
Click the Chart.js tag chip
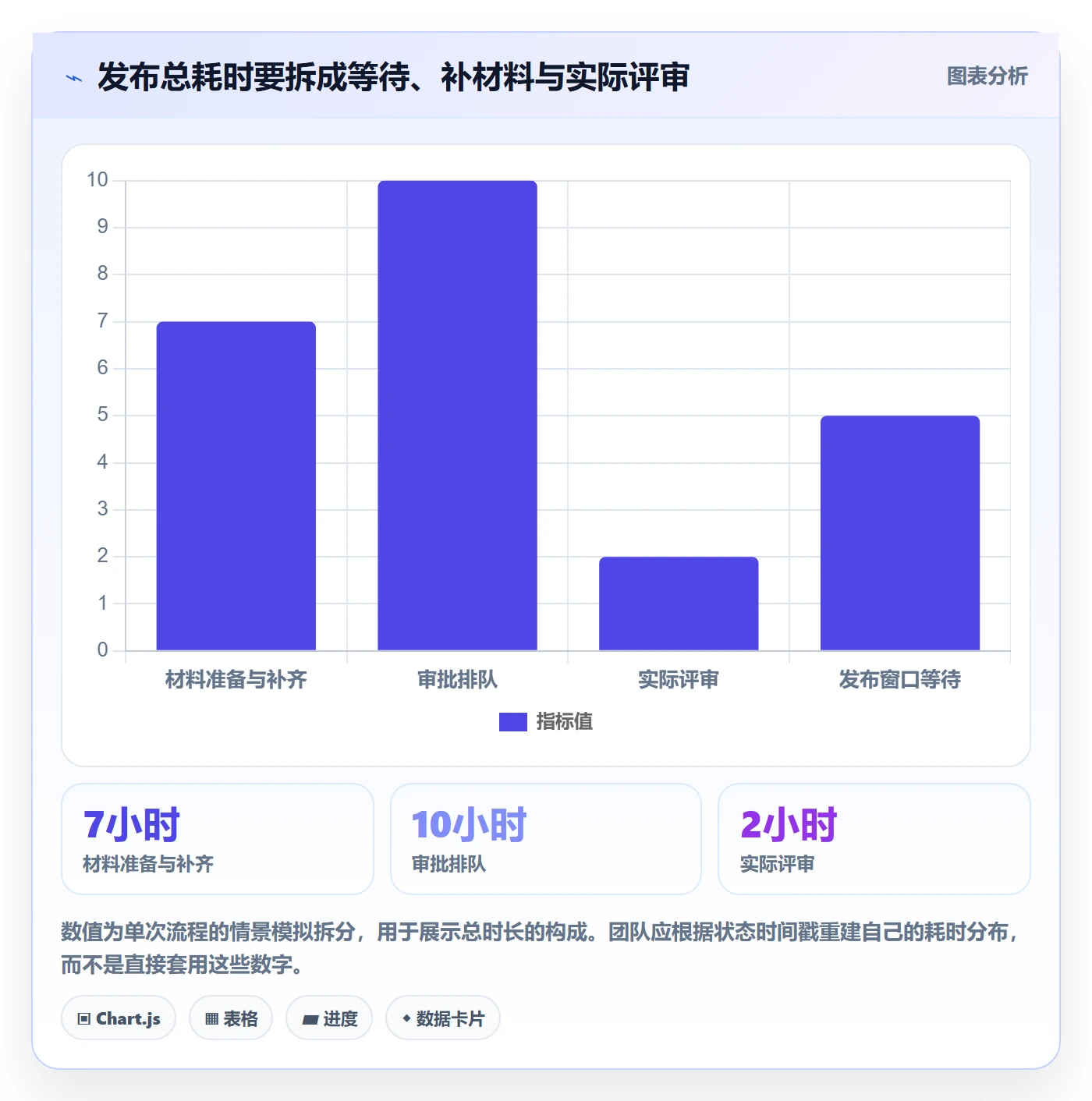(x=119, y=1018)
